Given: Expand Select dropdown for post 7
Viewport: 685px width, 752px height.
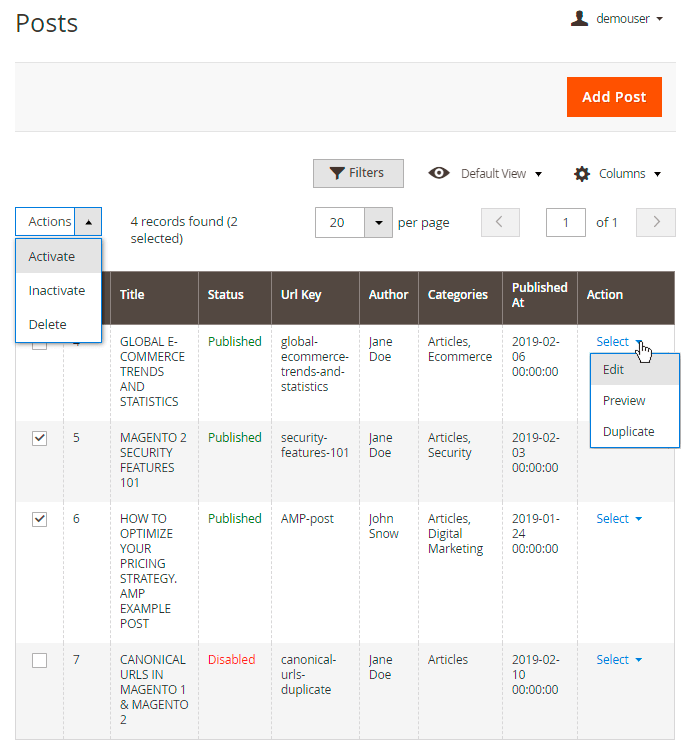Looking at the screenshot, I should point(619,660).
